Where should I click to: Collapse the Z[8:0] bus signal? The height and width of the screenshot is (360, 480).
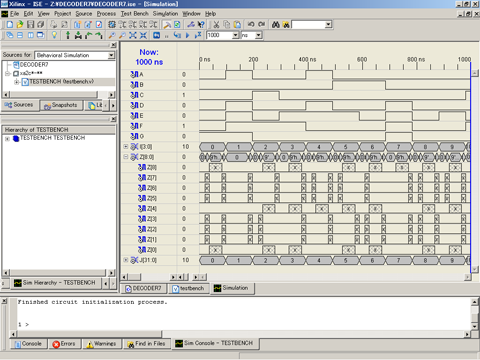pos(126,157)
